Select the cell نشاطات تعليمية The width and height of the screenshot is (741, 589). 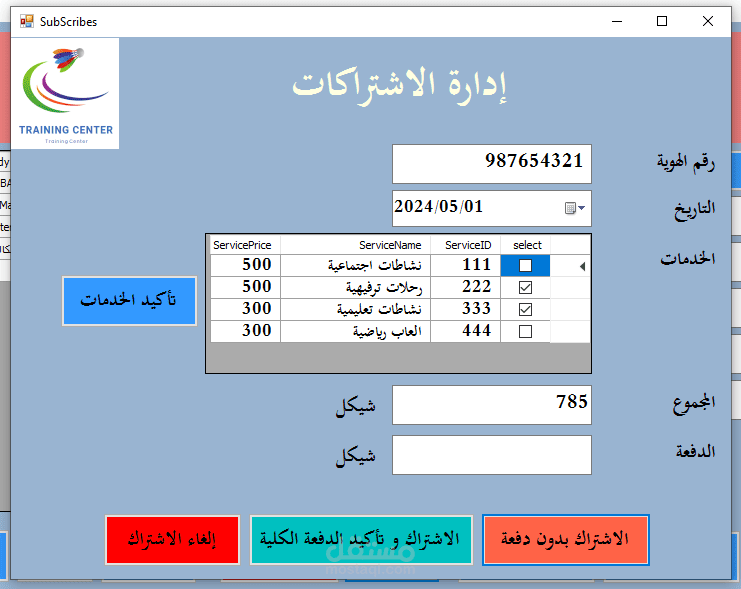pos(355,310)
